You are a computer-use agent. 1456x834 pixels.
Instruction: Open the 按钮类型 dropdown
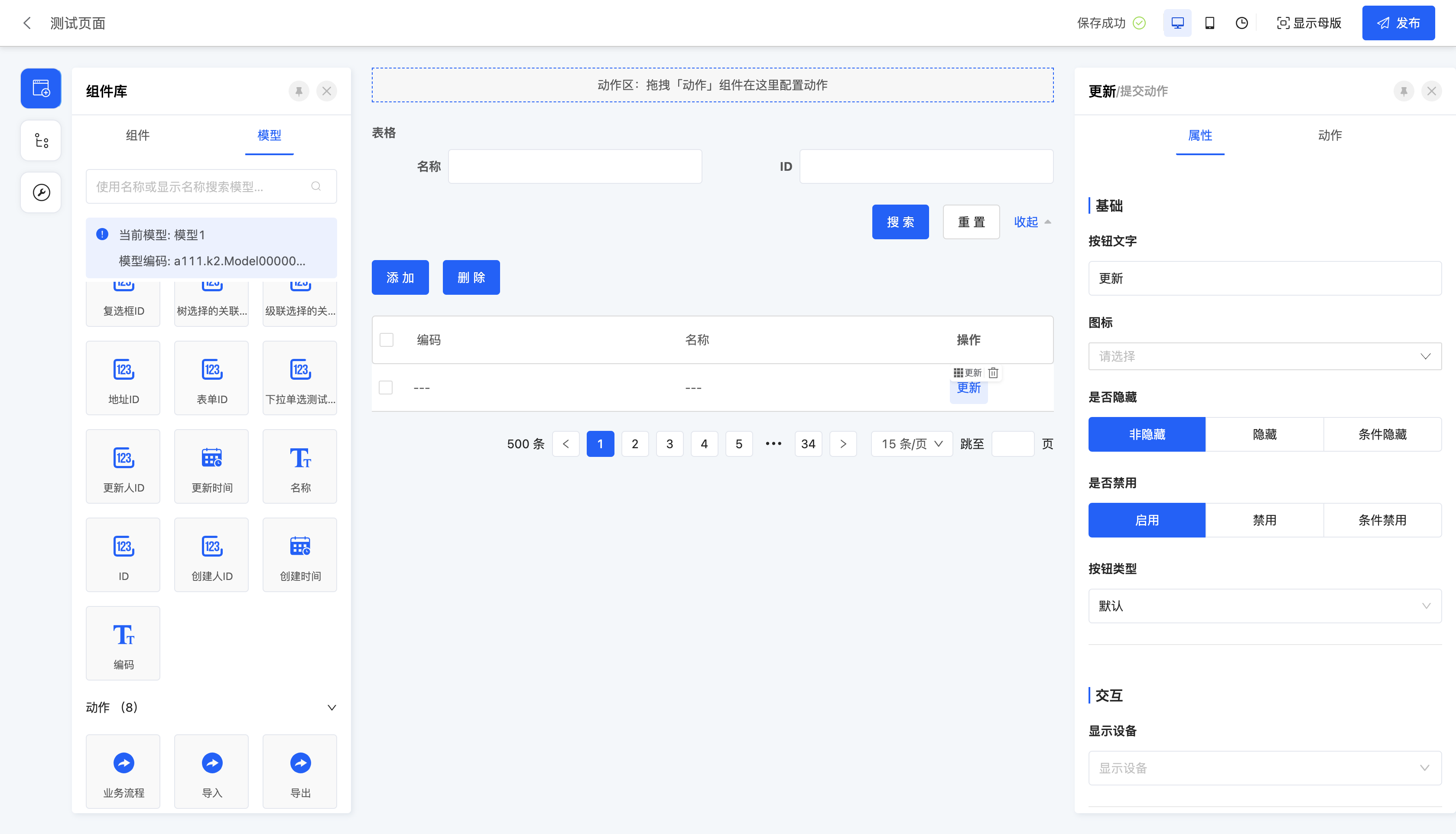click(x=1264, y=606)
